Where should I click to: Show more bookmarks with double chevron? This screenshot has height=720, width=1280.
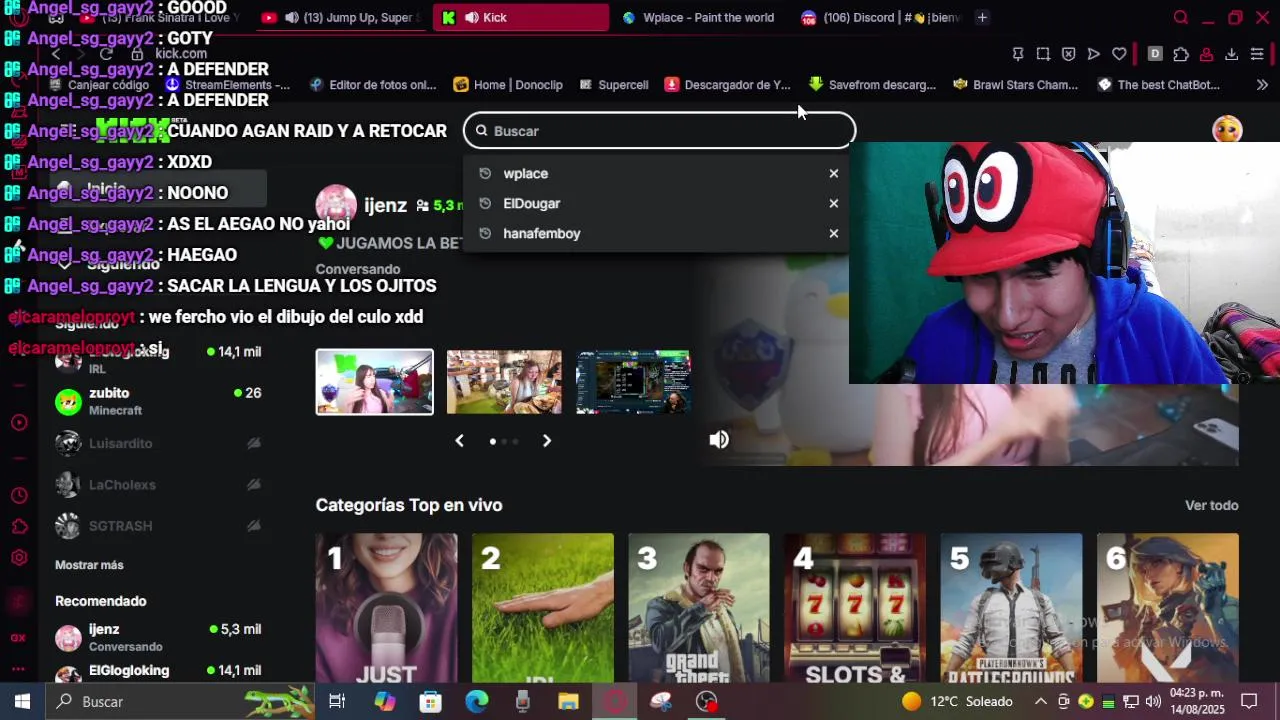(x=1262, y=85)
